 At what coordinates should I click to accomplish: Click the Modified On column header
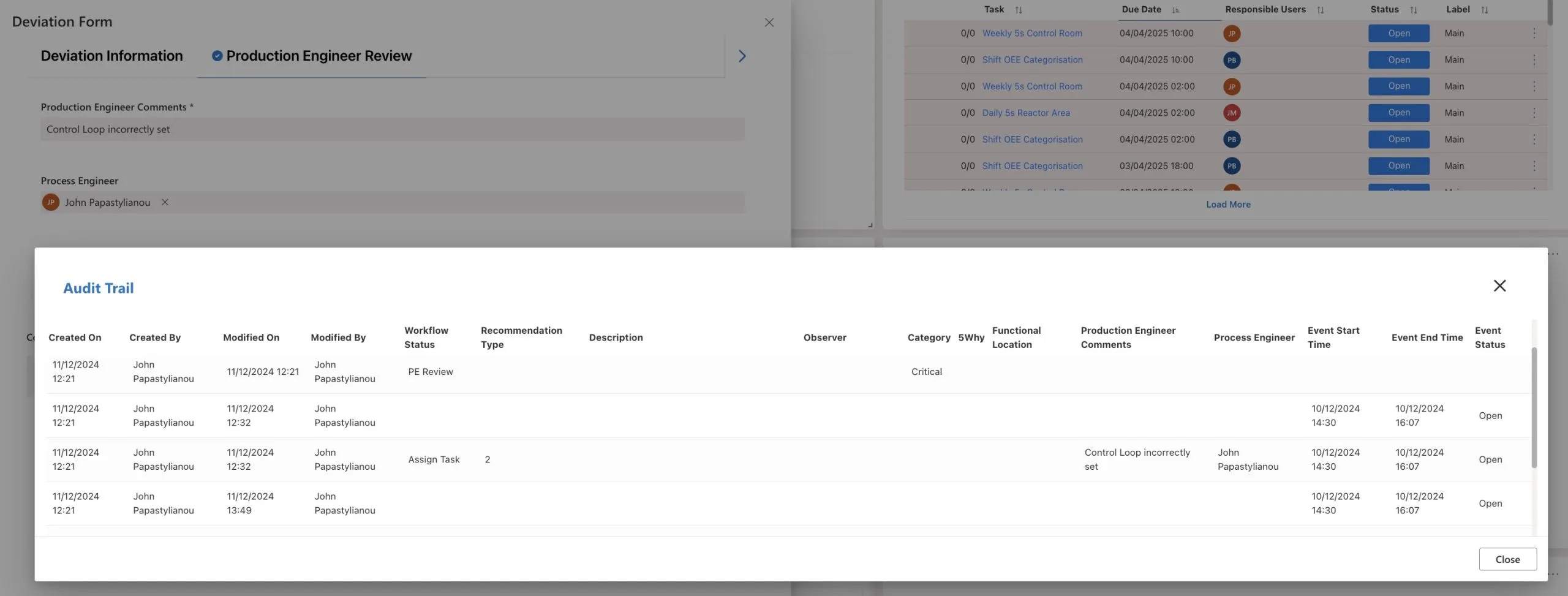pos(251,338)
